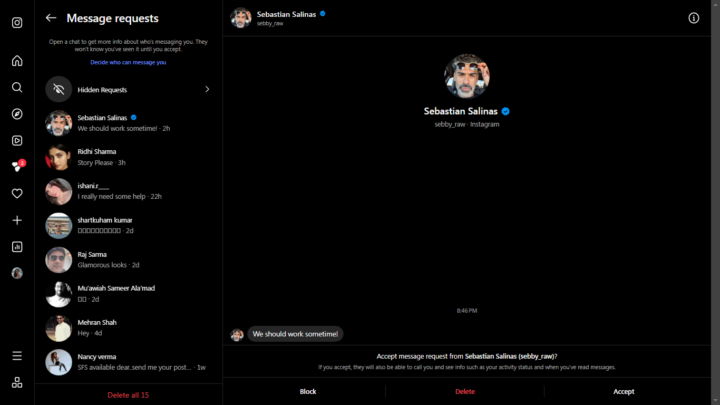The image size is (720, 405).
Task: Open Notifications heart icon
Action: click(x=17, y=193)
